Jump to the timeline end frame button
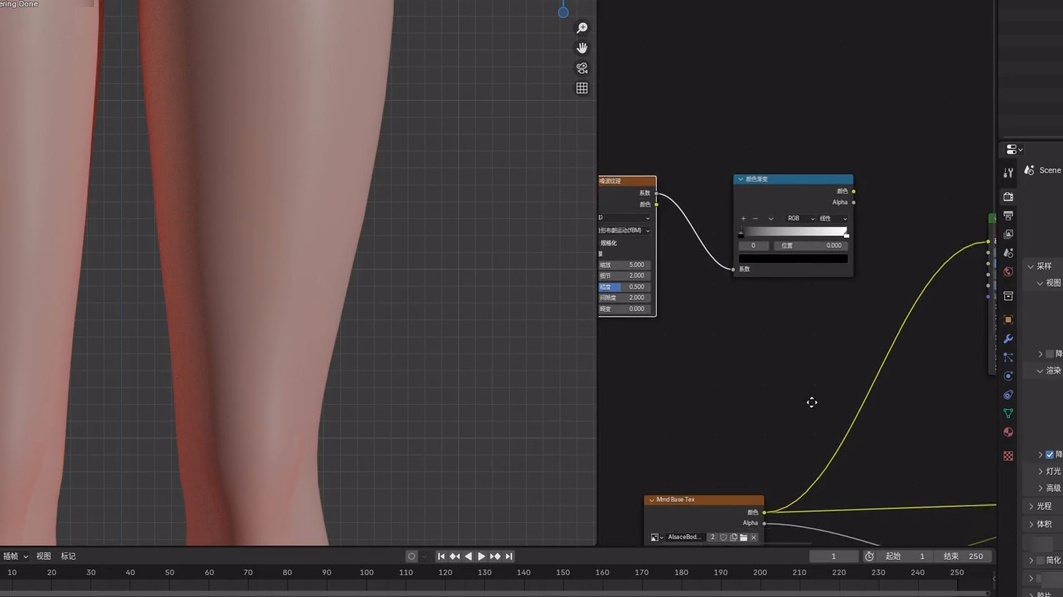Viewport: 1063px width, 597px height. (x=508, y=556)
